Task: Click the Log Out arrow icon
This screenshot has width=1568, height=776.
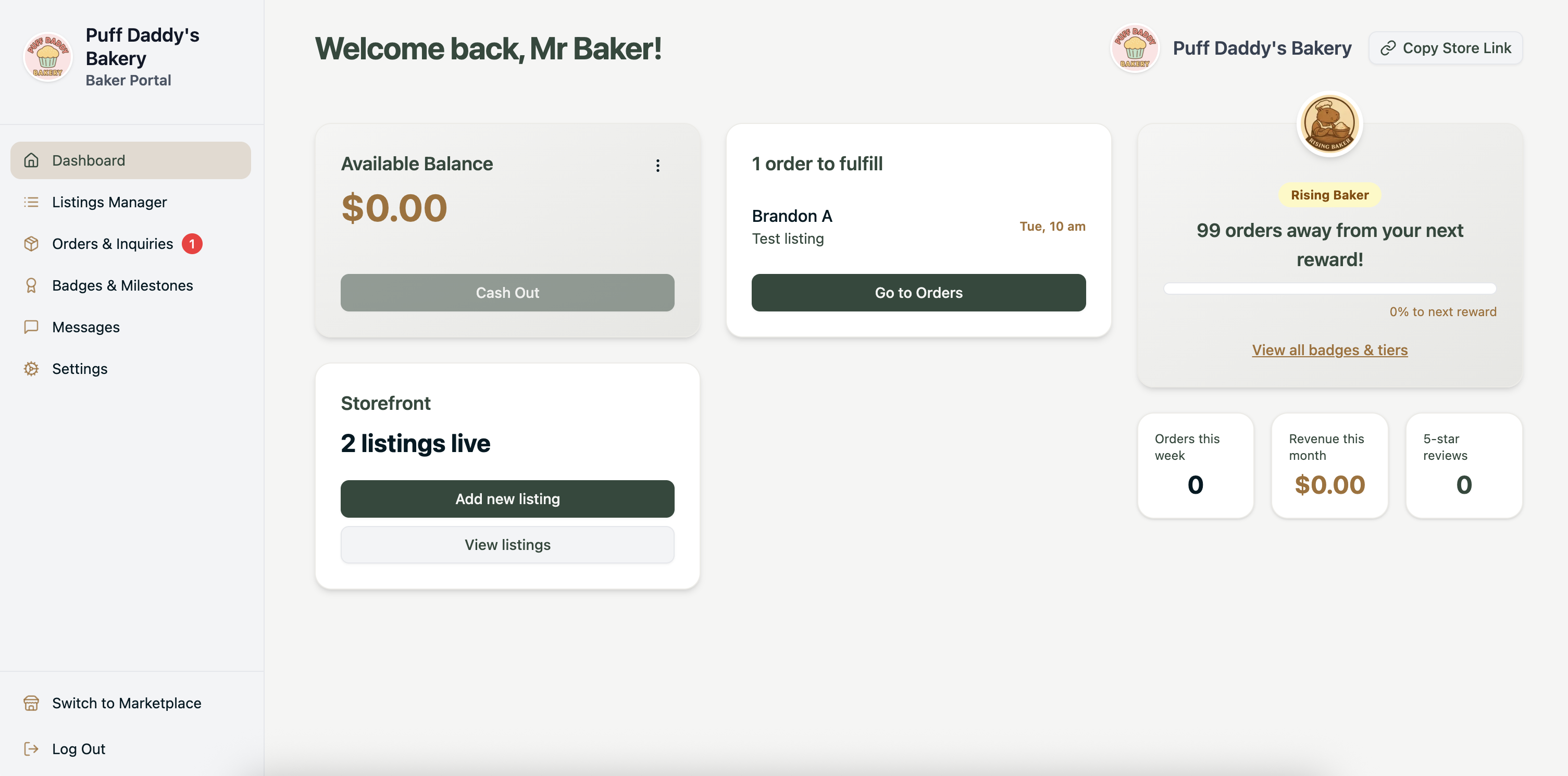Action: coord(31,748)
